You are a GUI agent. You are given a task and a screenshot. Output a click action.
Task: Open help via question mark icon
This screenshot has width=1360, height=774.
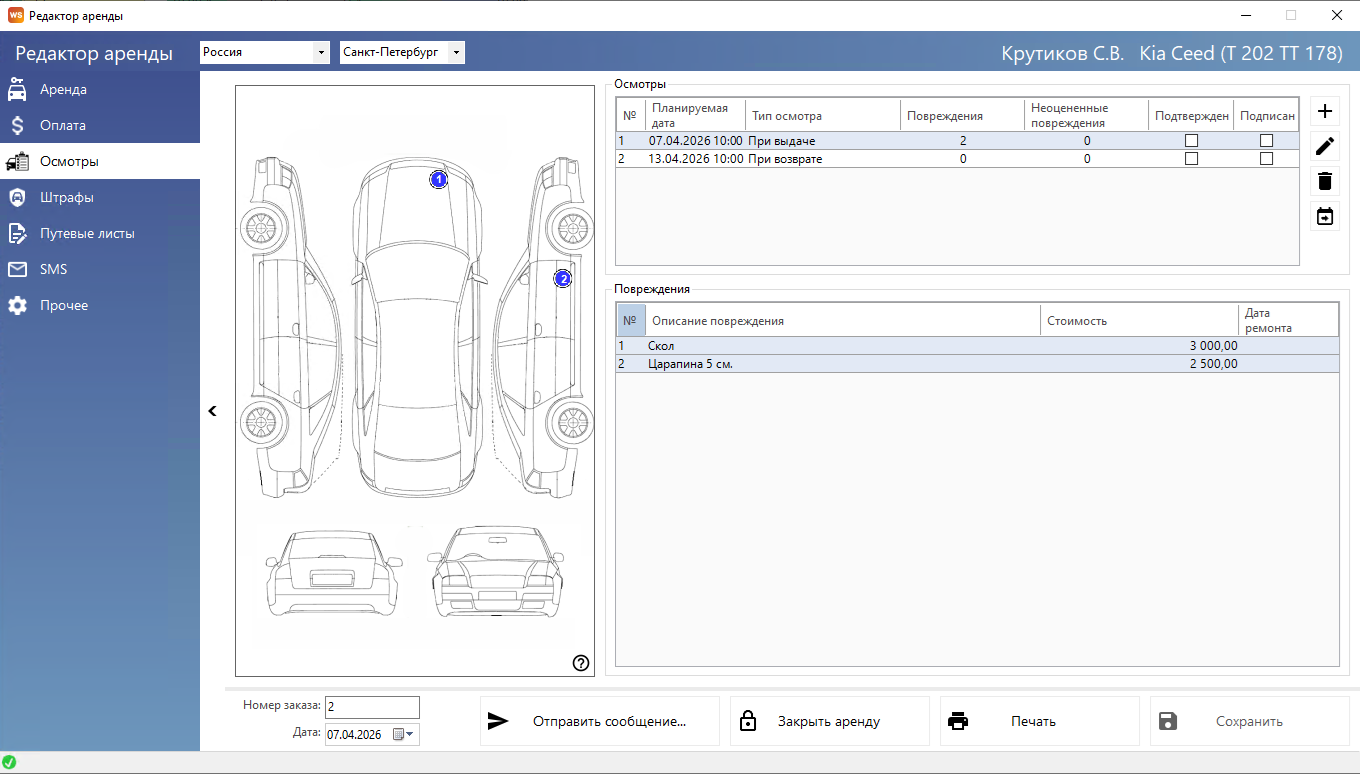click(x=581, y=662)
